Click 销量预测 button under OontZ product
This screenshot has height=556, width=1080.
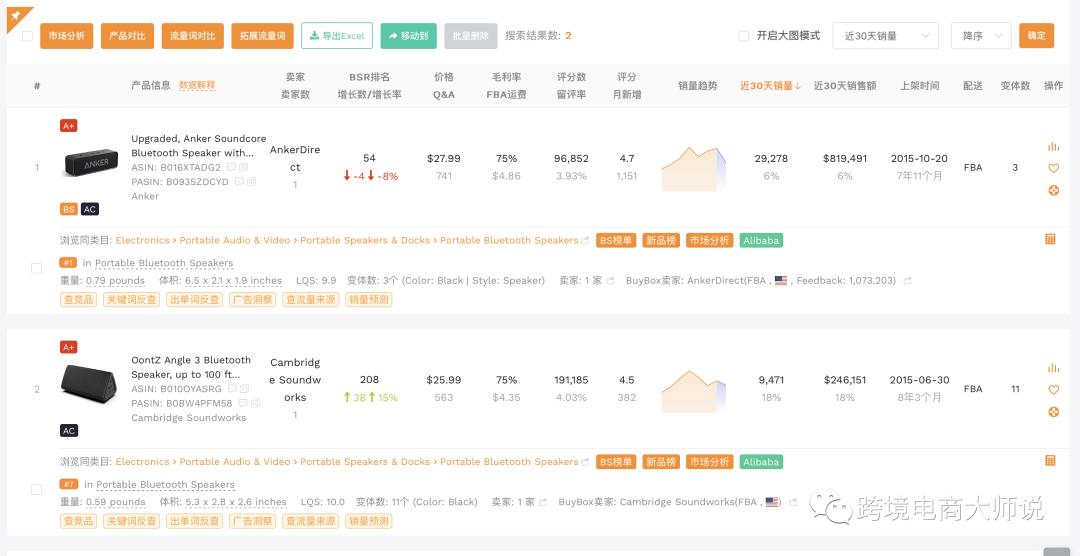[x=368, y=521]
